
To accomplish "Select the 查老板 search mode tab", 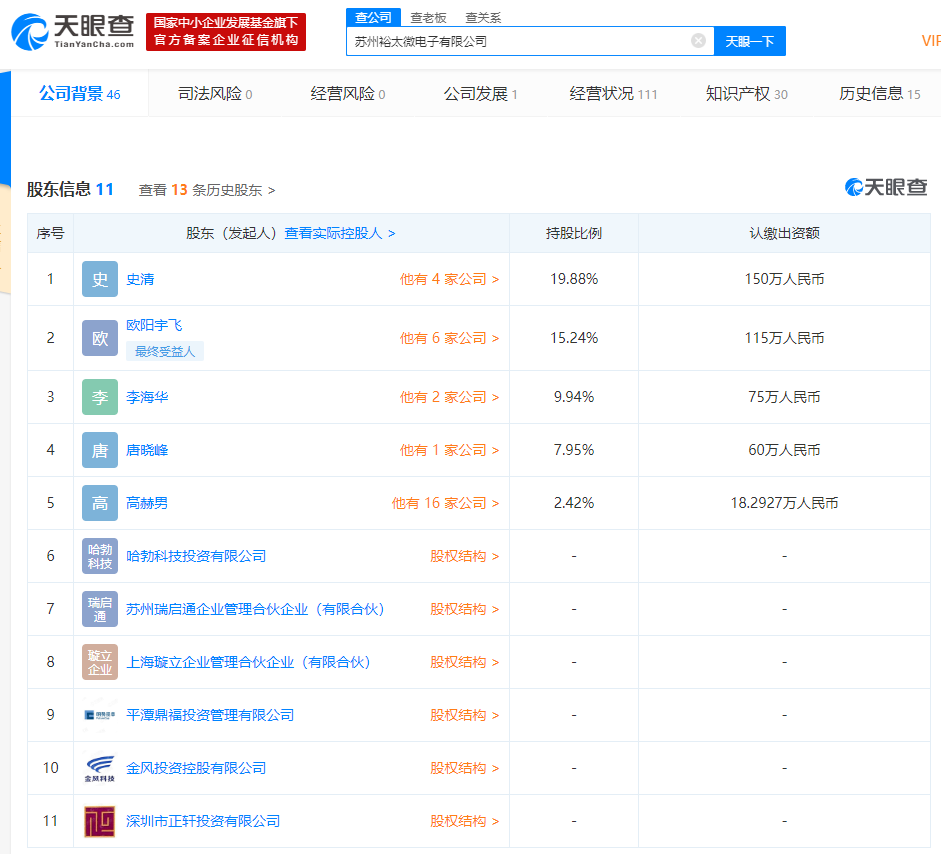I will (428, 18).
